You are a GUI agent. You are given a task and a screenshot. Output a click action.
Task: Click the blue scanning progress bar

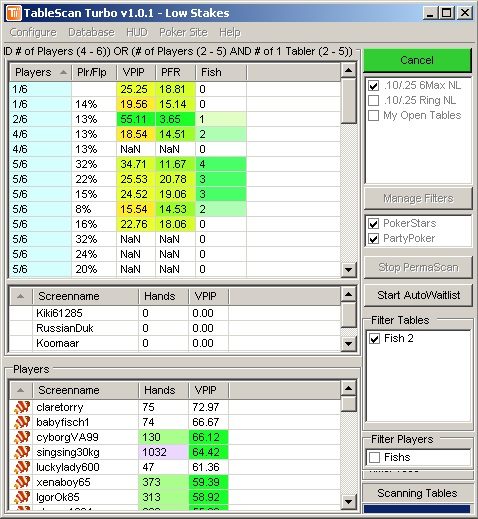(417, 509)
